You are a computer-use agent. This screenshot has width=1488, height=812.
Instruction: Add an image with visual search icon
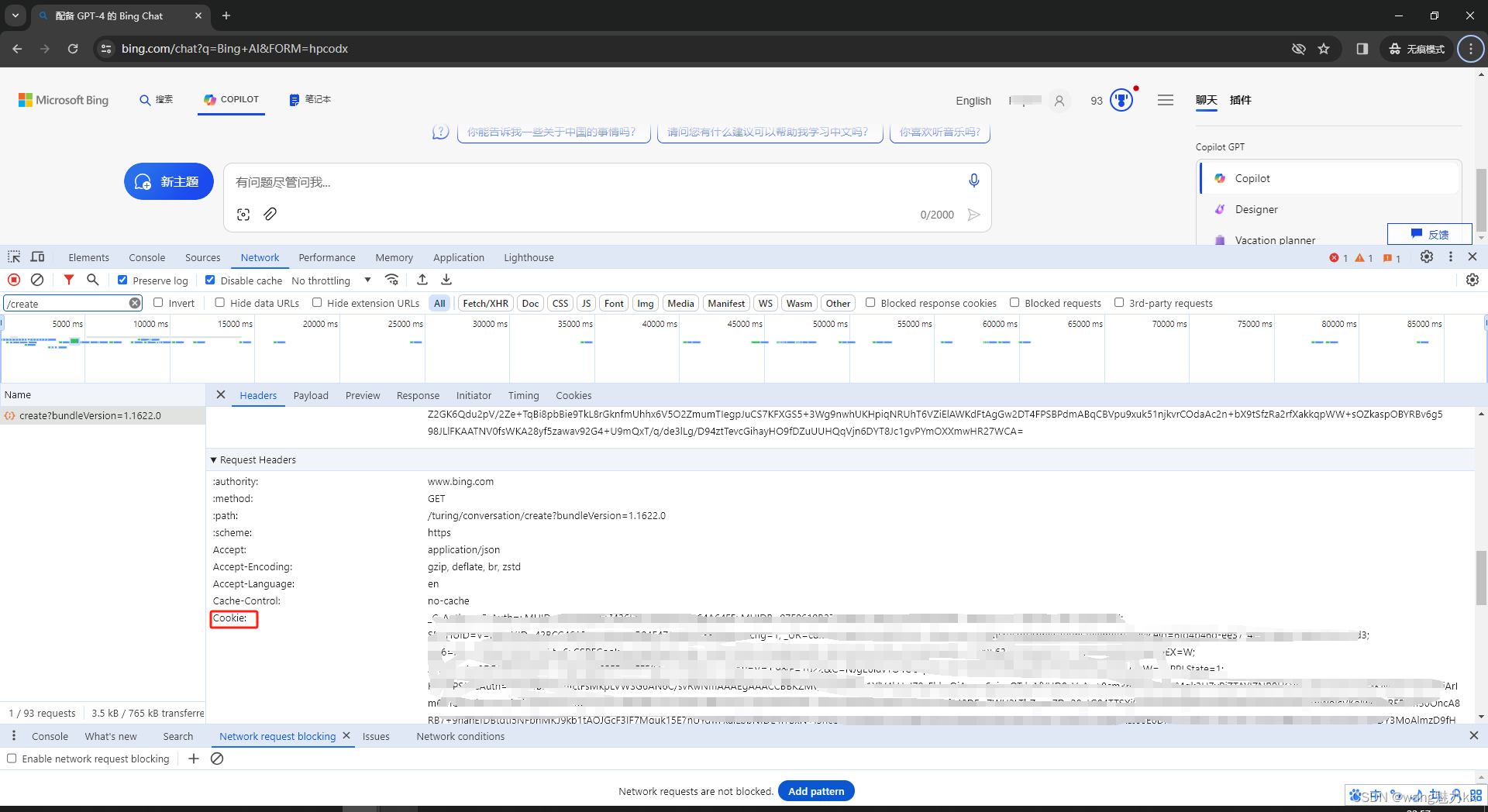[243, 215]
